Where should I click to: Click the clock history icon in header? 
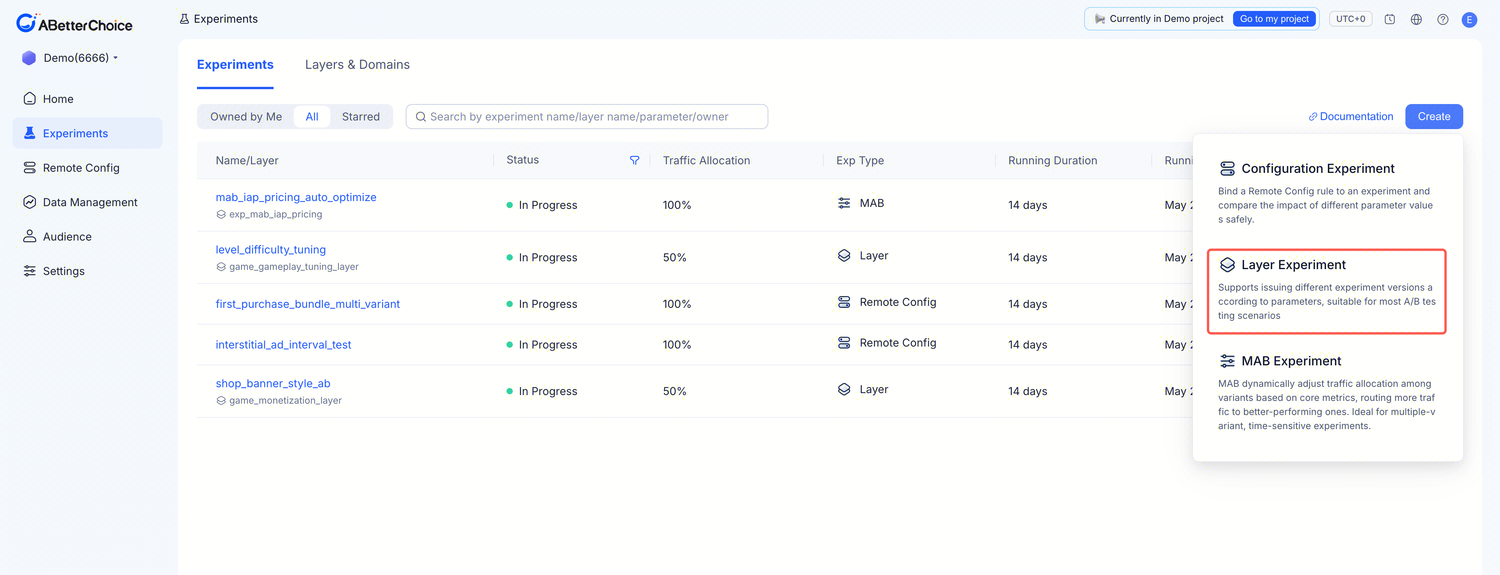(1390, 19)
